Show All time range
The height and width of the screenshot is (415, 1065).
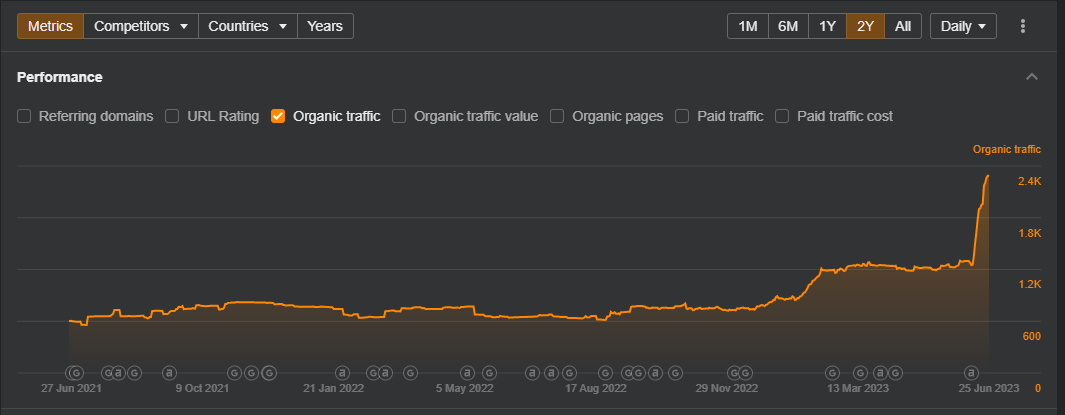tap(903, 26)
